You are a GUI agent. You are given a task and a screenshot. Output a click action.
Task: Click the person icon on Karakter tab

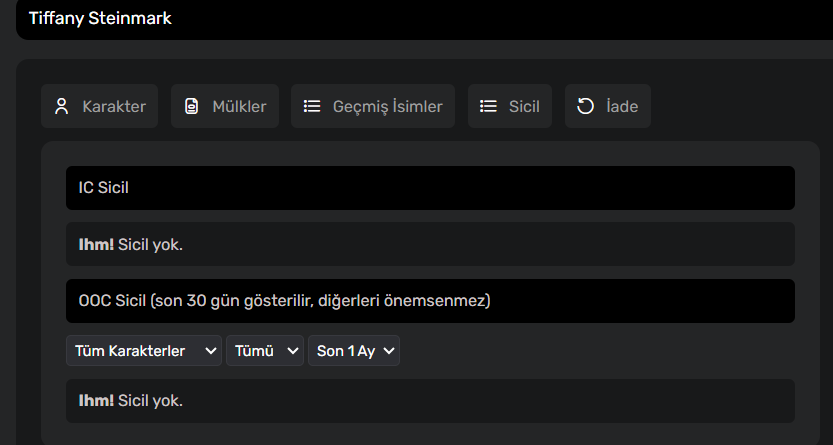[62, 106]
